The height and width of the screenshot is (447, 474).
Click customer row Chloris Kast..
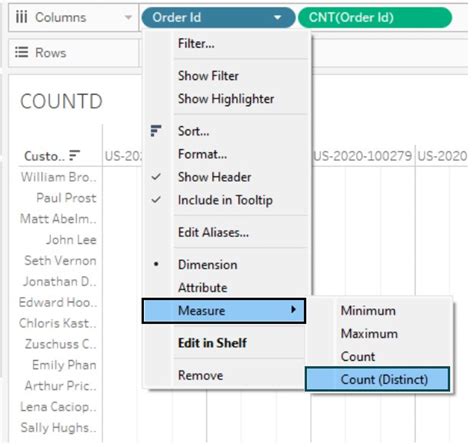58,323
